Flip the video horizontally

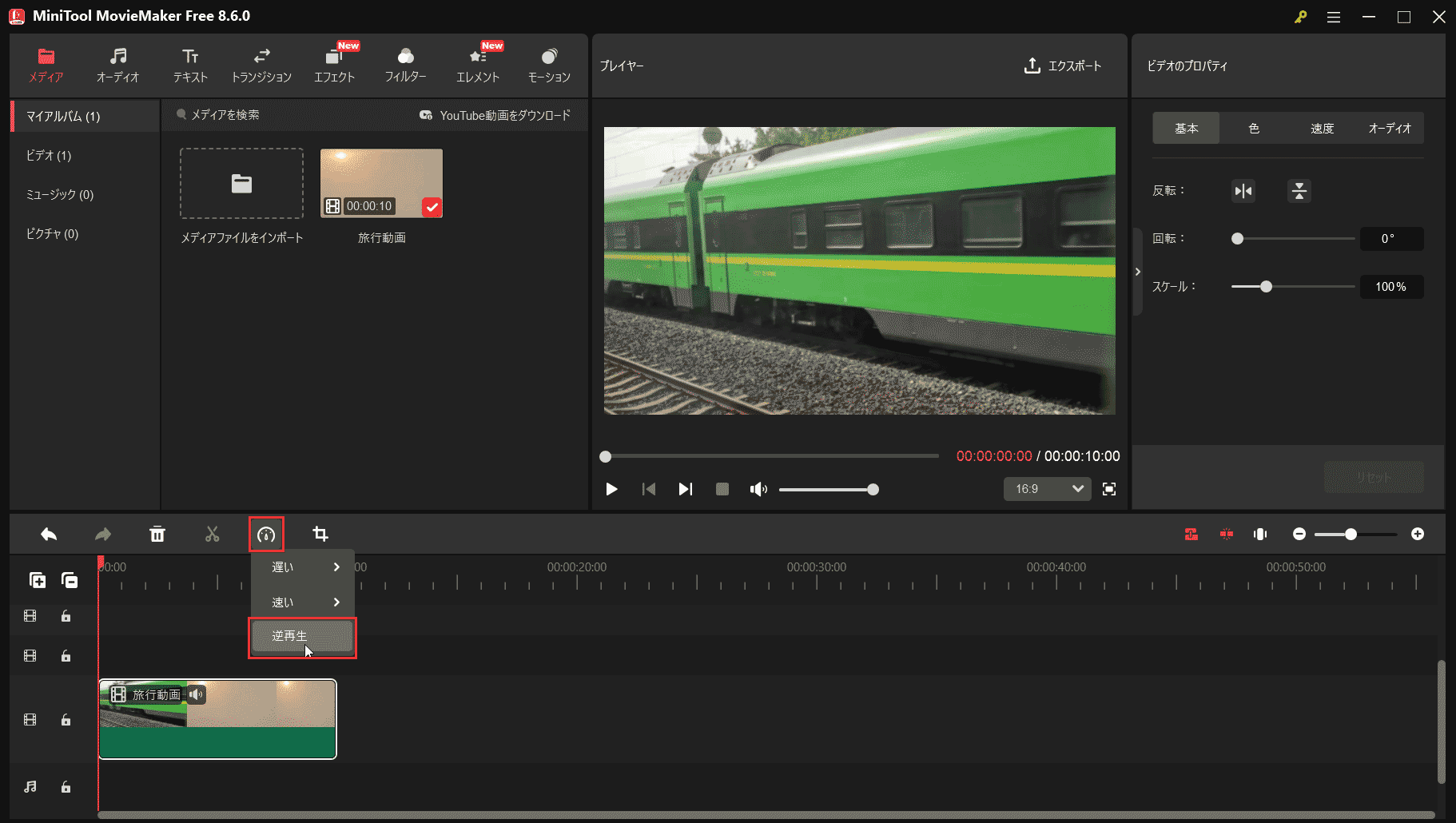coord(1242,191)
